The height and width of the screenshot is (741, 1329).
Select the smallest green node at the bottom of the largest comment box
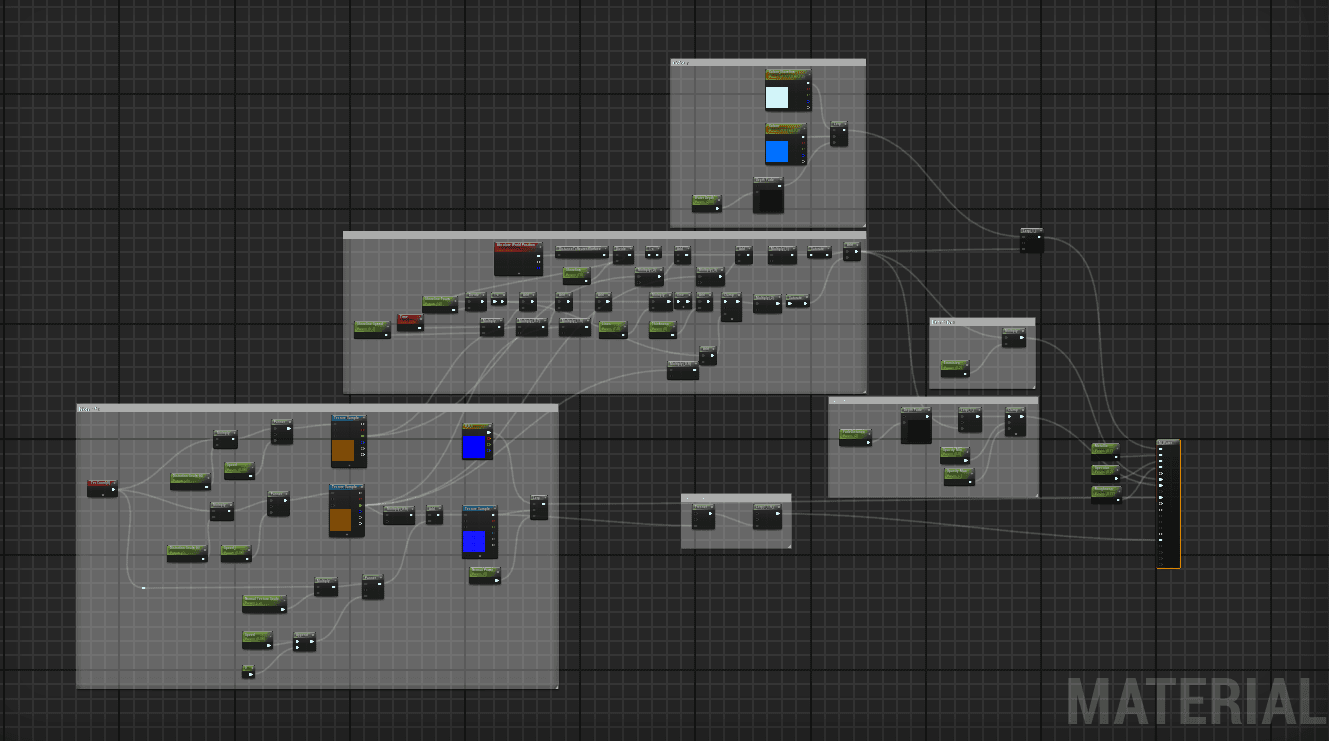pos(248,671)
